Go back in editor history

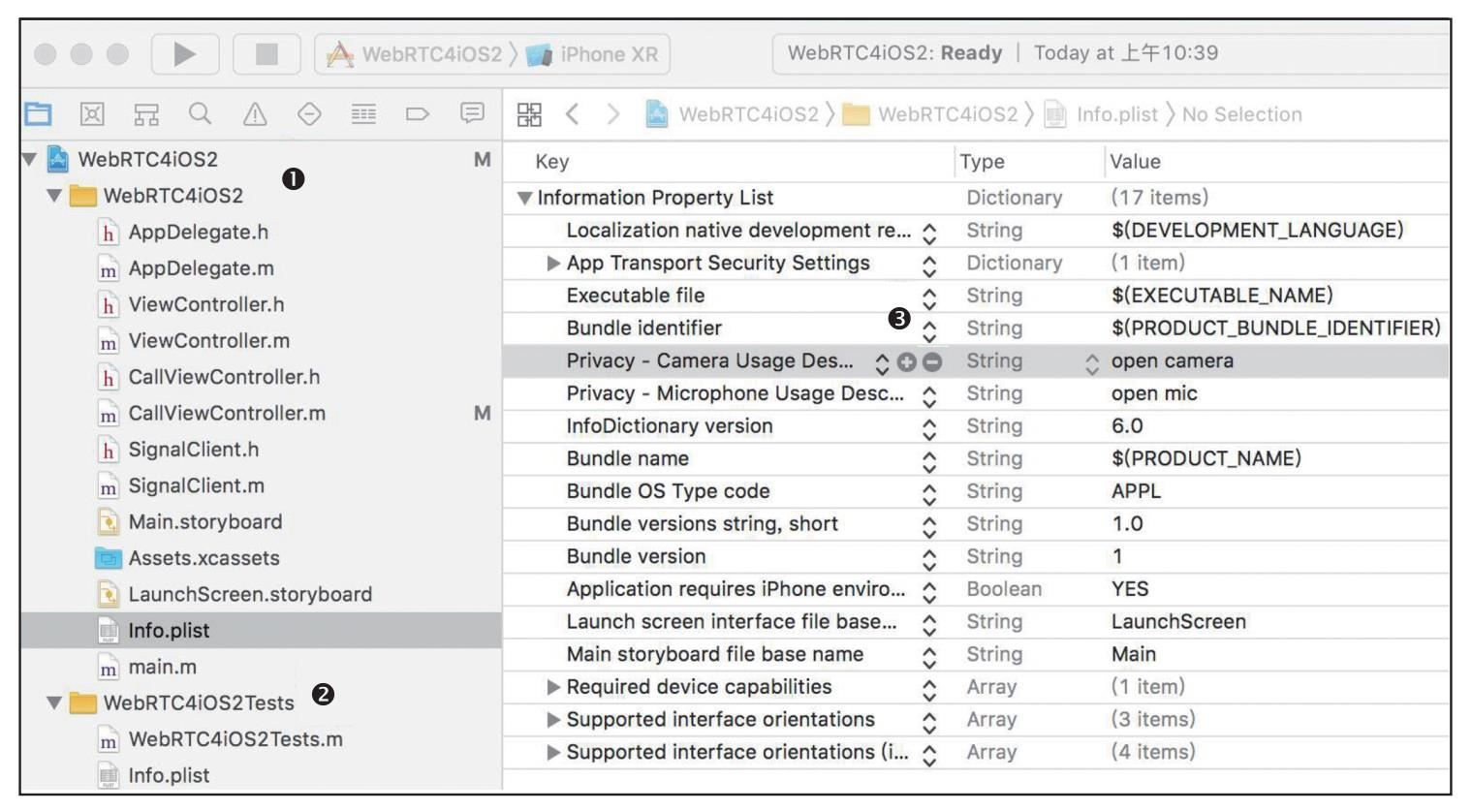573,114
